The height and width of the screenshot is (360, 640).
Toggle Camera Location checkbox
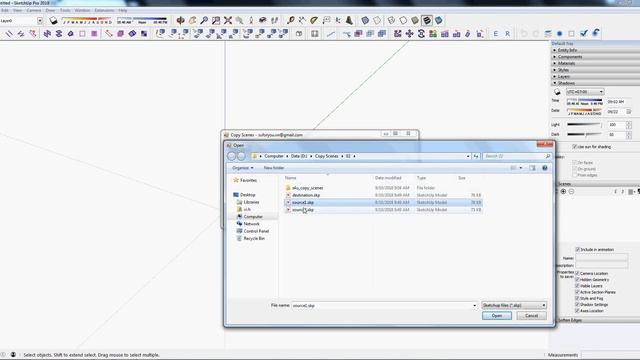pos(577,273)
